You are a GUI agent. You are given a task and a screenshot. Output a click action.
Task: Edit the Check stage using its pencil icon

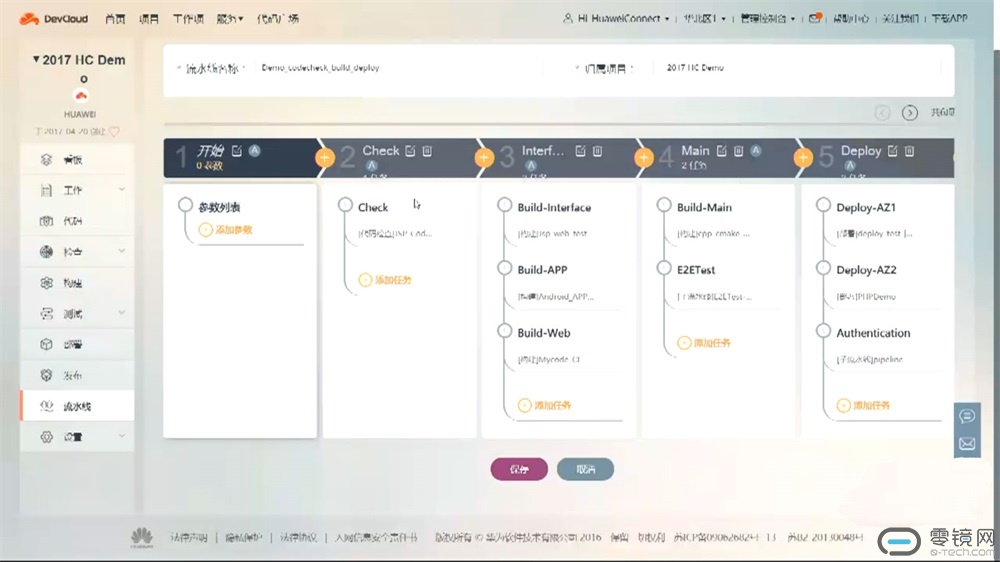pos(409,151)
